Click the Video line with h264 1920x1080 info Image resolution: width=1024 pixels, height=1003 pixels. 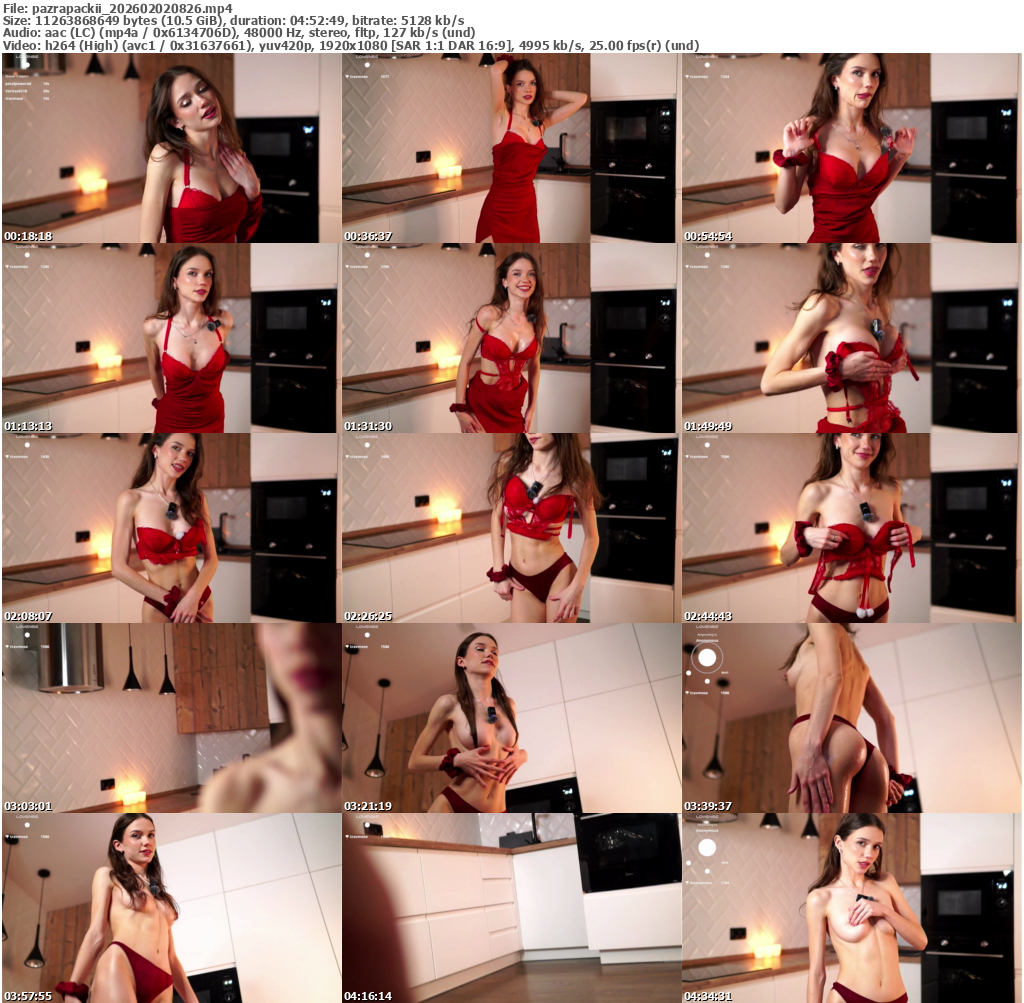click(351, 46)
